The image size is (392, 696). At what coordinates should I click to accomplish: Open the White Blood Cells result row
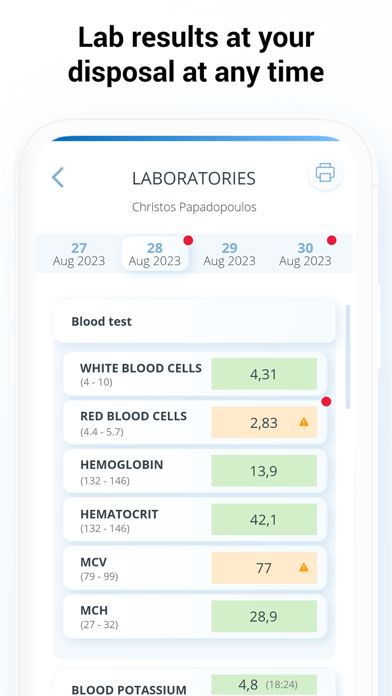coord(195,374)
